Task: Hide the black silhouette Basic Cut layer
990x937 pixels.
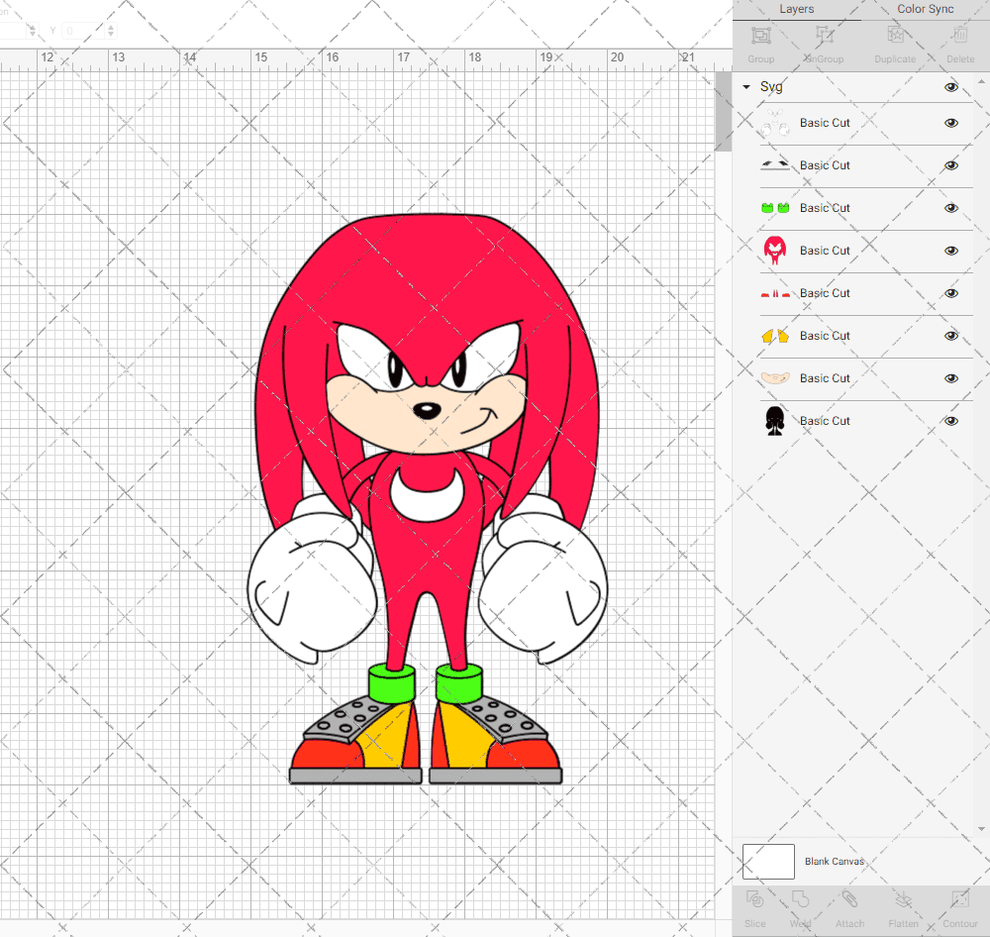Action: (951, 421)
